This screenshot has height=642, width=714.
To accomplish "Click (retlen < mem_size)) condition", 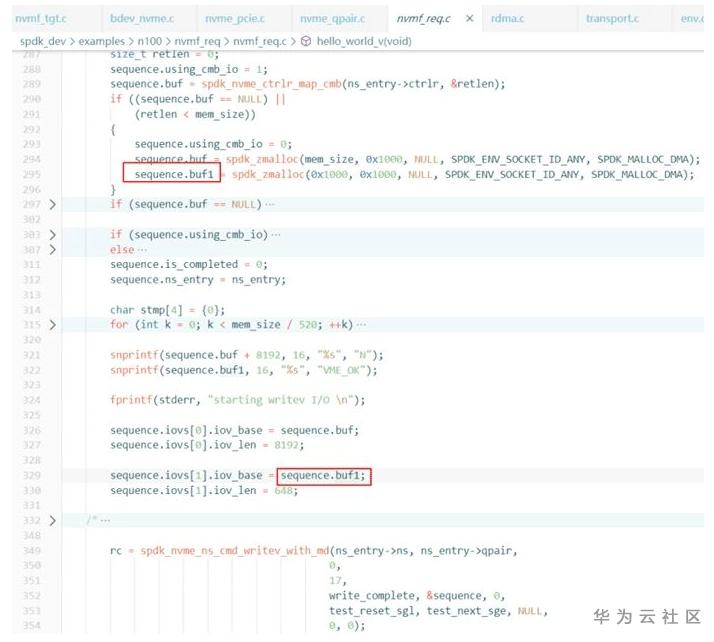I will click(x=195, y=114).
